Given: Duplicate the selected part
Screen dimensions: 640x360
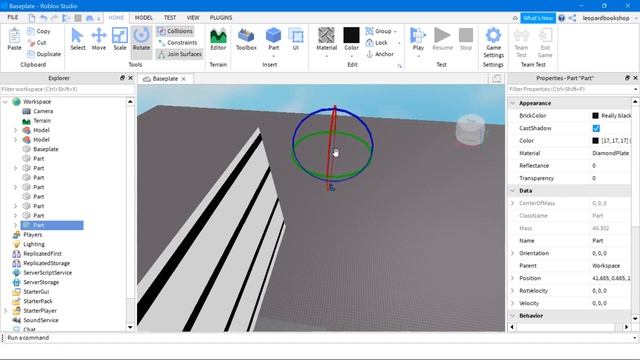Looking at the screenshot, I should coord(44,54).
